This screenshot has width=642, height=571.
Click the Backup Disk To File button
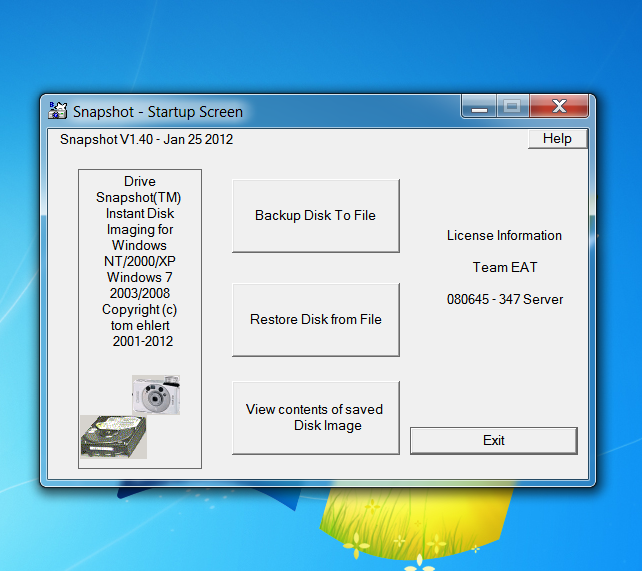[316, 216]
